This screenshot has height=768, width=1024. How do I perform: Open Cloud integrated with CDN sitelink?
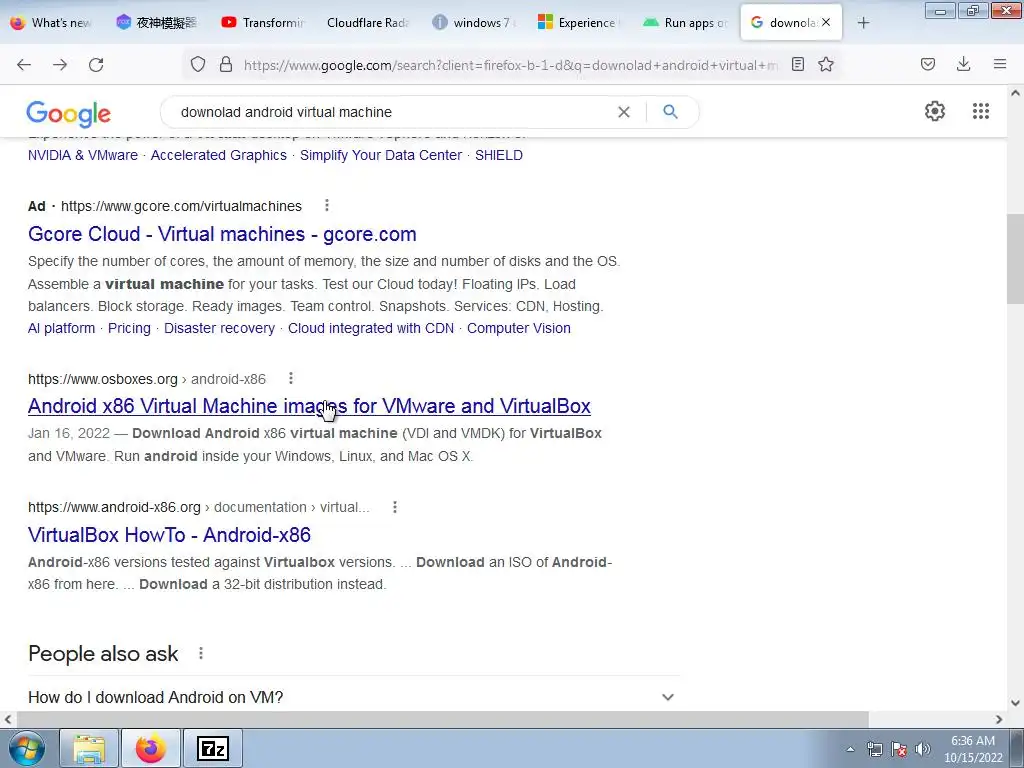pyautogui.click(x=371, y=328)
